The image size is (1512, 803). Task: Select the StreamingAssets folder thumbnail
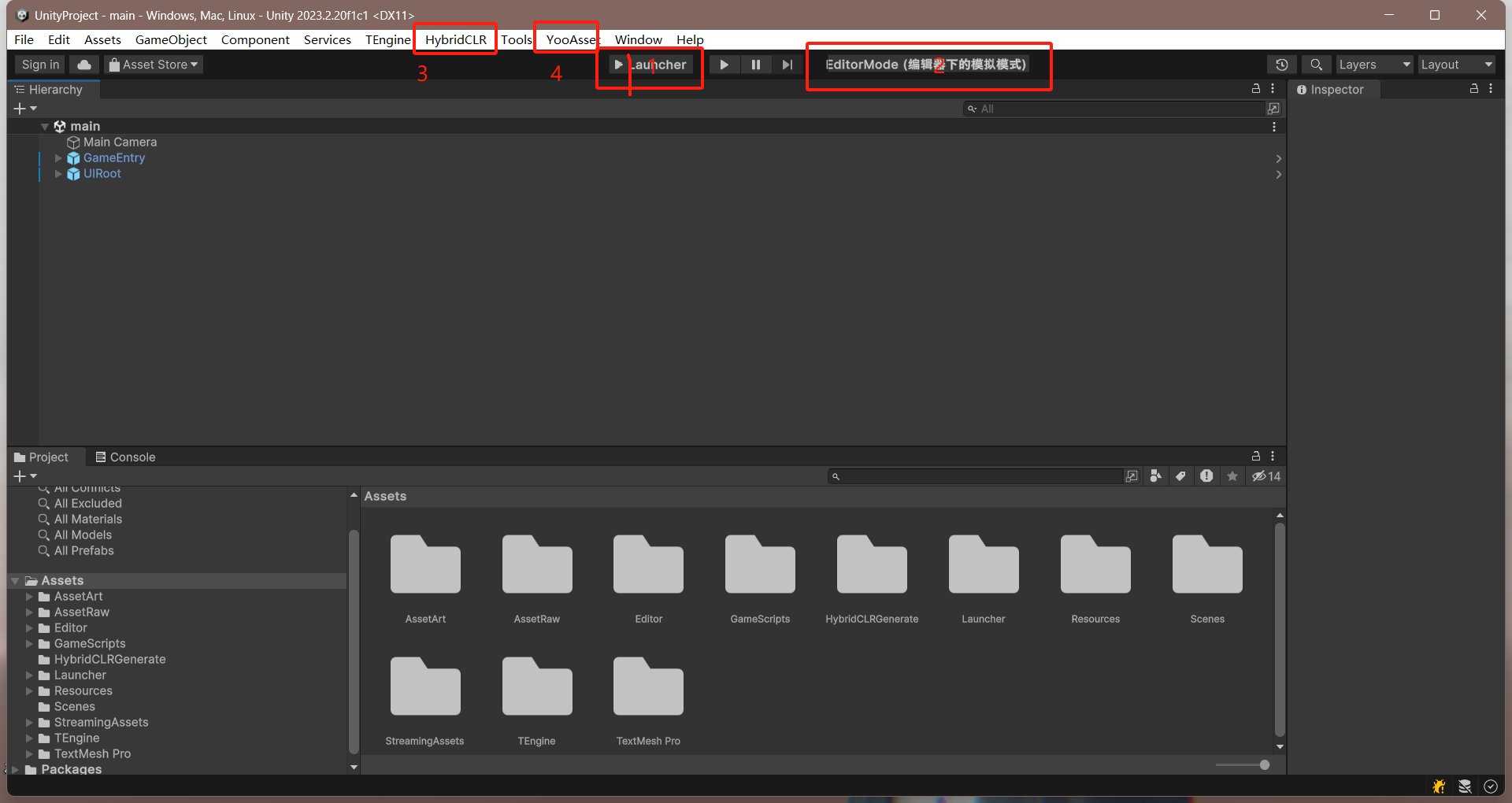425,686
